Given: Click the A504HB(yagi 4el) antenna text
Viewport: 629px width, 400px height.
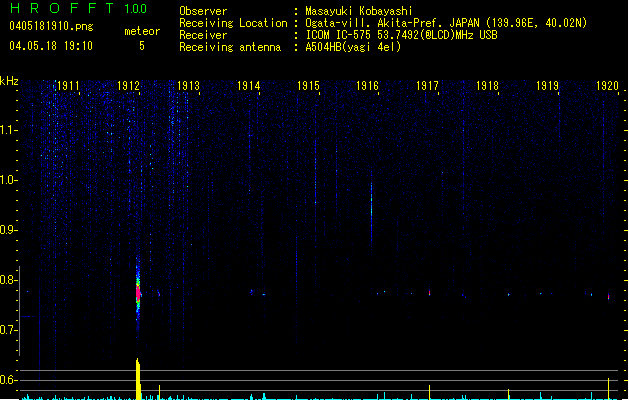Looking at the screenshot, I should click(x=353, y=47).
